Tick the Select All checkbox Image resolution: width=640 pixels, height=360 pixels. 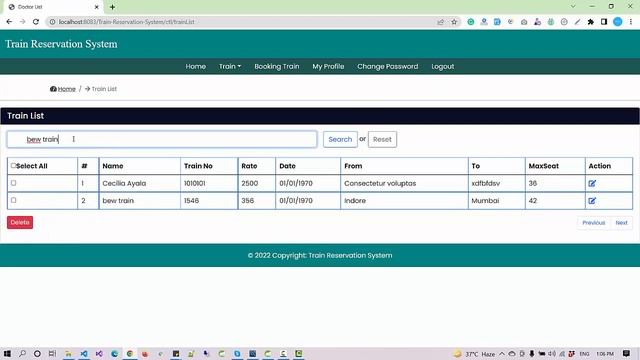point(13,166)
